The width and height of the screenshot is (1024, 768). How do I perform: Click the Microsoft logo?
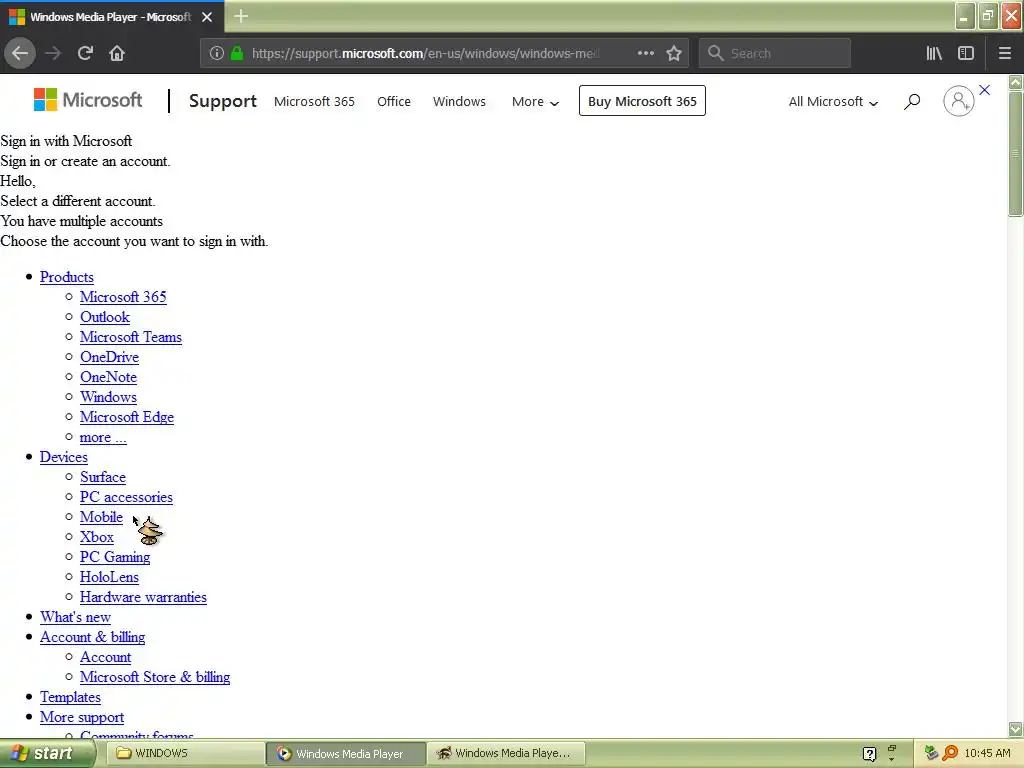(88, 100)
